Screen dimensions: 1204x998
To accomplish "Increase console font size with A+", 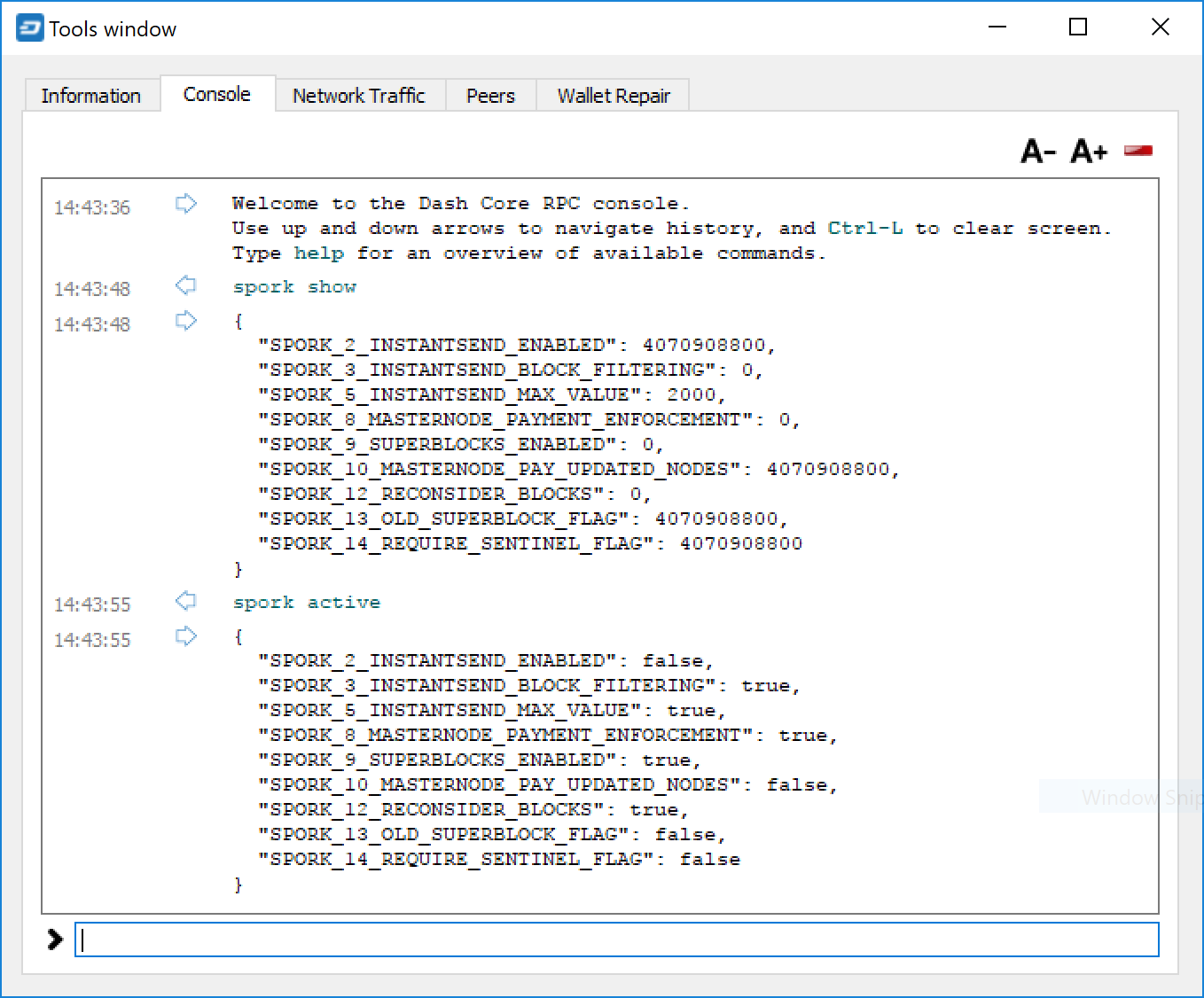I will (1090, 152).
